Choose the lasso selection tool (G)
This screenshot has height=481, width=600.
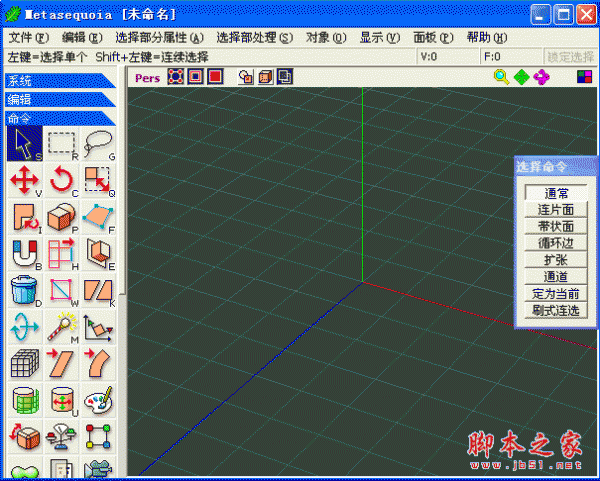pos(98,143)
